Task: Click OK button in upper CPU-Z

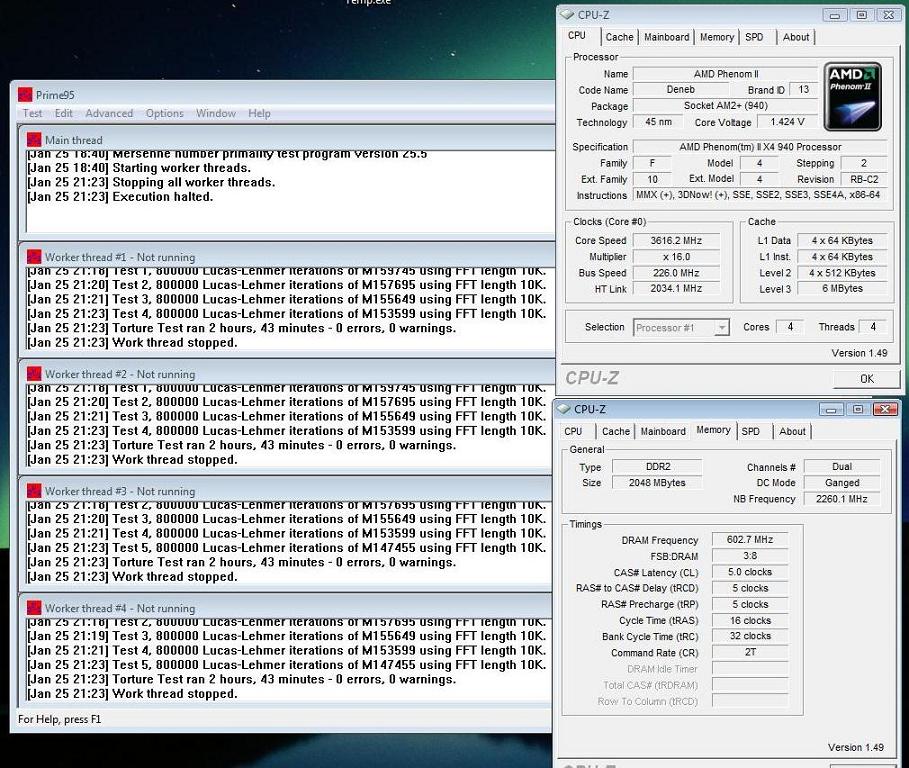Action: click(867, 378)
